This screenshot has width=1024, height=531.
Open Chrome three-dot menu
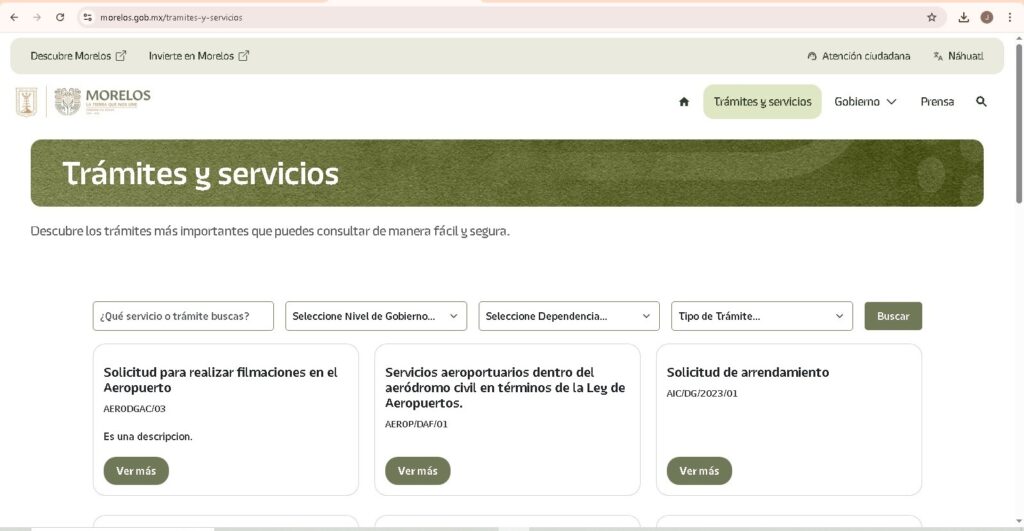point(1009,17)
